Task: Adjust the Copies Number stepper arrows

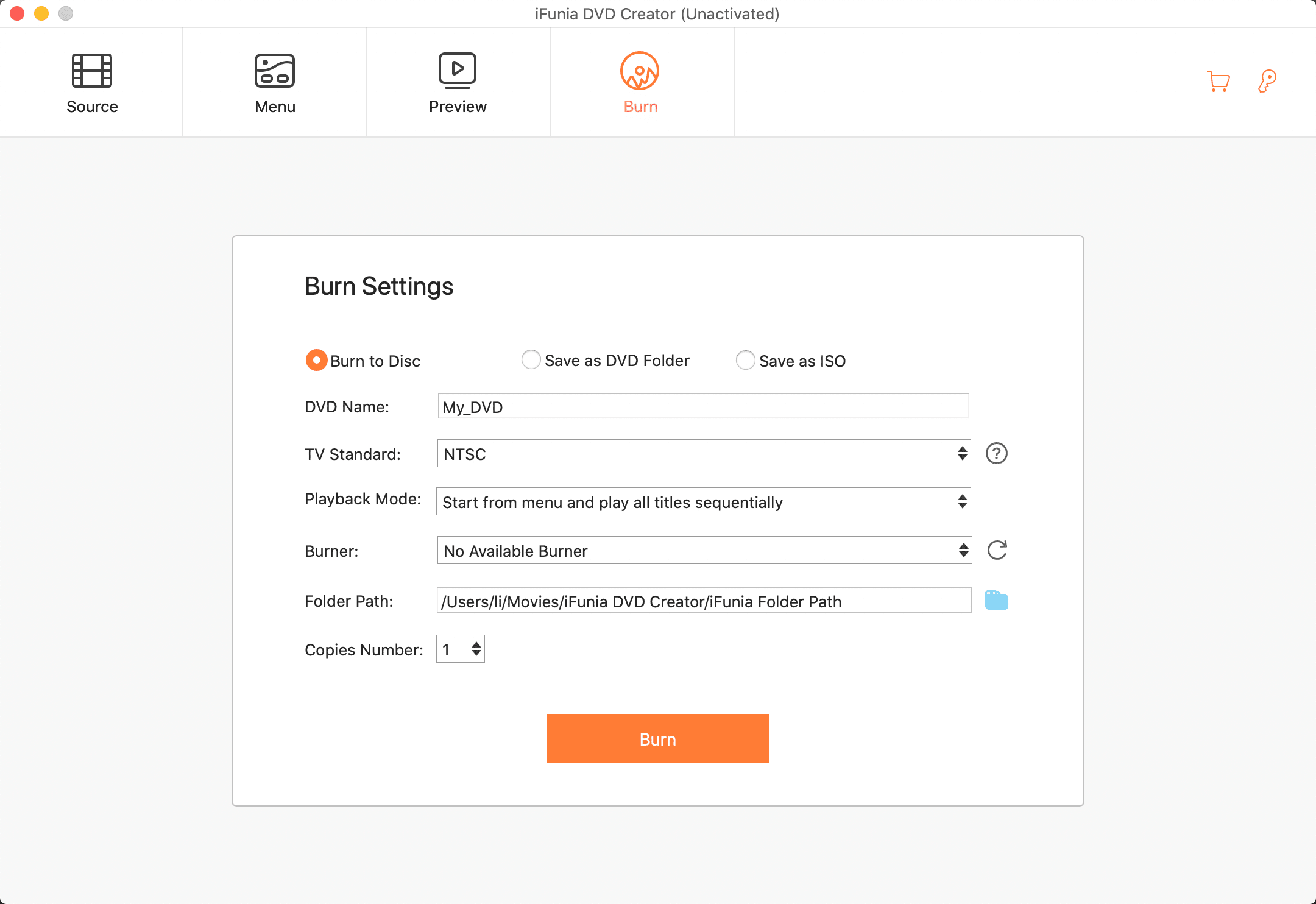Action: pyautogui.click(x=476, y=649)
